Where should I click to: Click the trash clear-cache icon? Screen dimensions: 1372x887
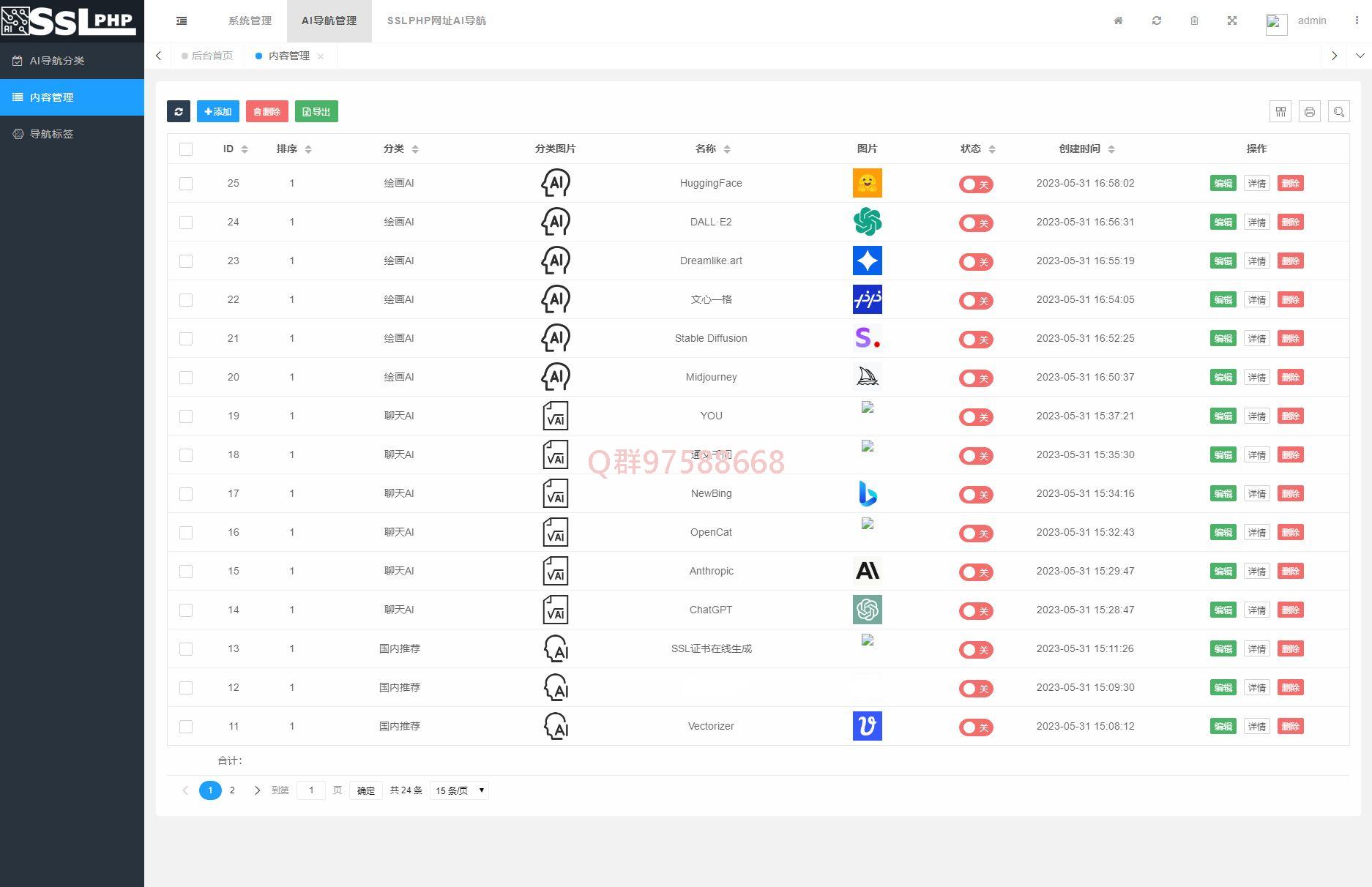[1194, 20]
